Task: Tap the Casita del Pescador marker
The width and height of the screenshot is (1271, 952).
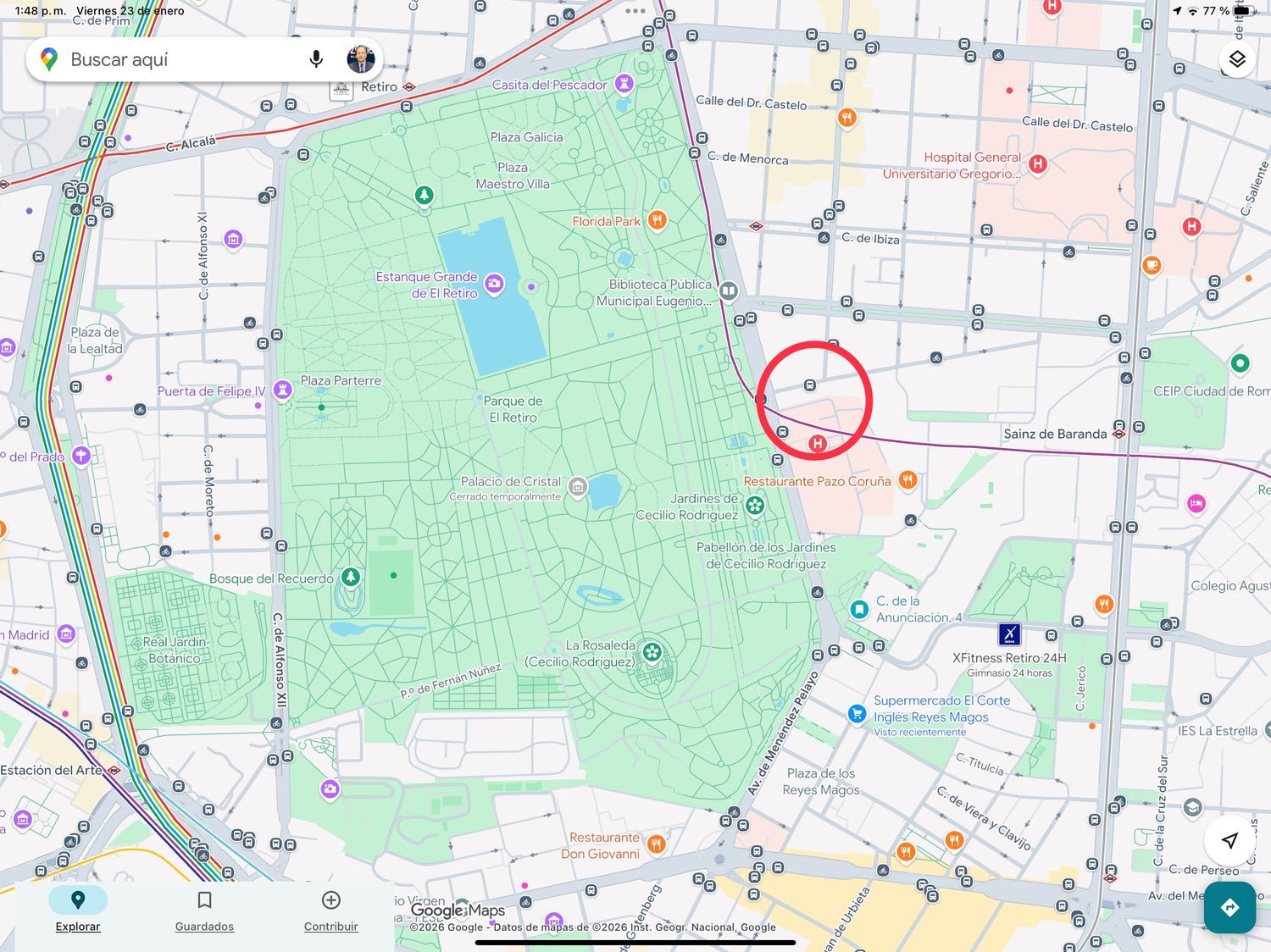Action: (624, 84)
